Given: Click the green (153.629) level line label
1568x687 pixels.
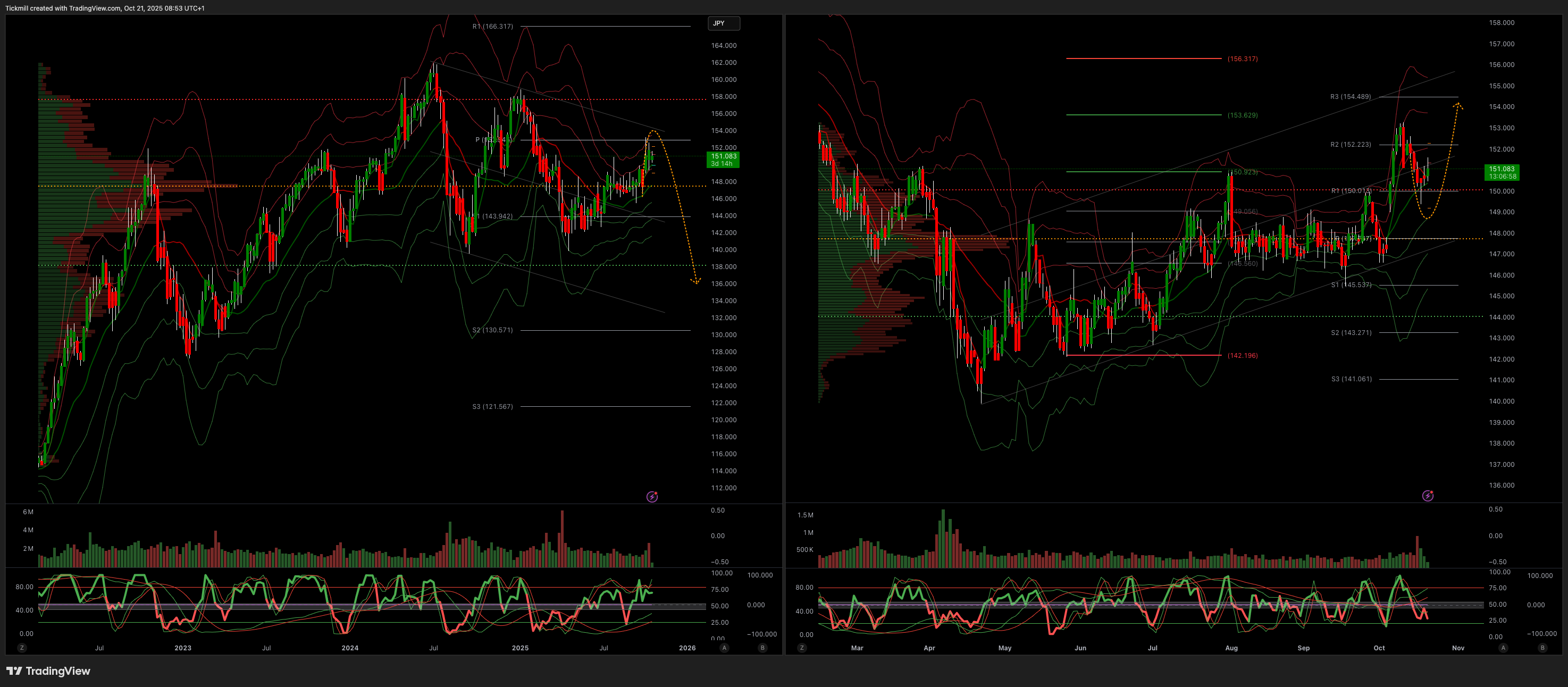Looking at the screenshot, I should pos(1243,115).
